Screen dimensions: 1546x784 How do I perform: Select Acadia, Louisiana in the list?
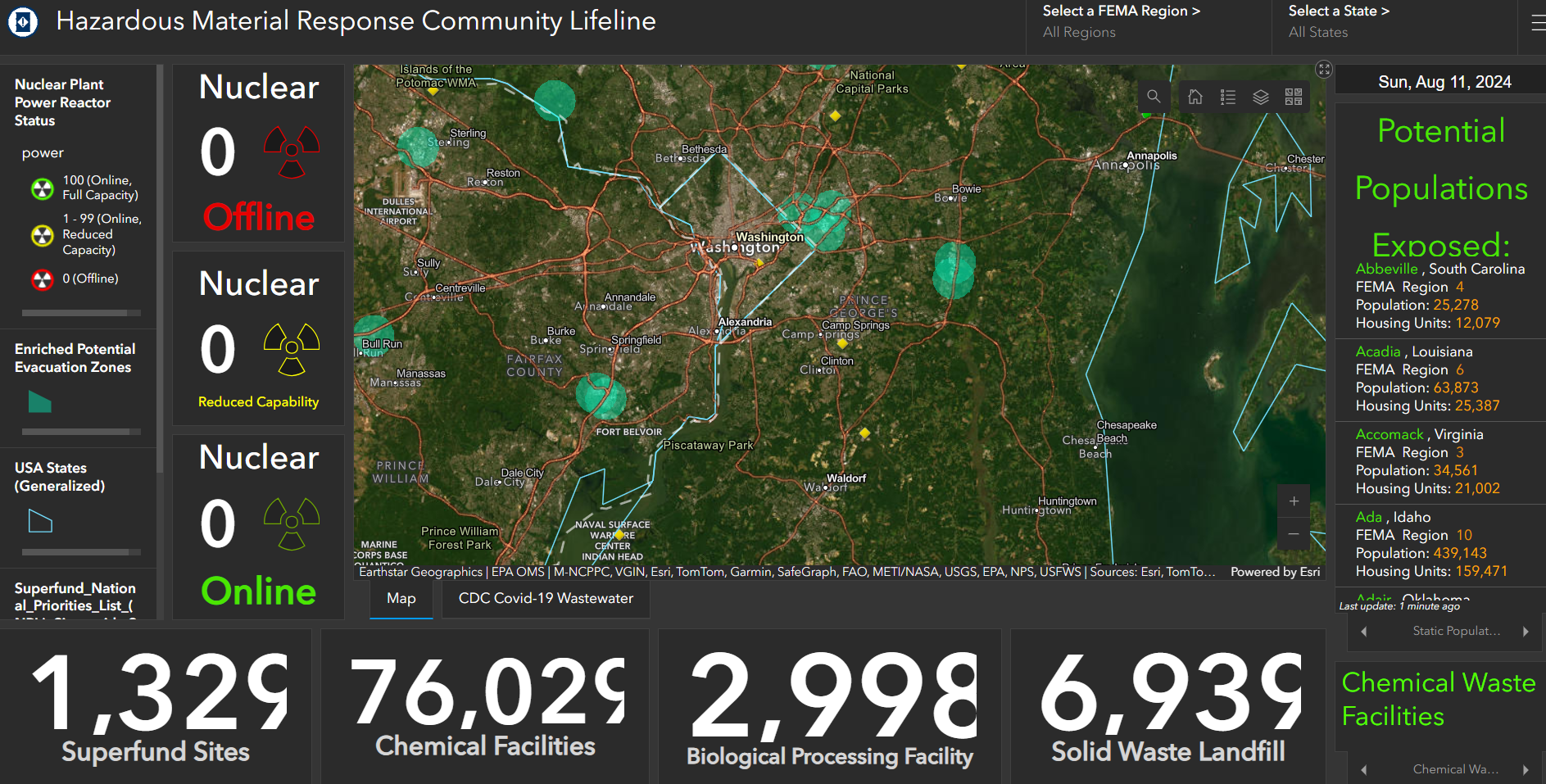point(1440,379)
